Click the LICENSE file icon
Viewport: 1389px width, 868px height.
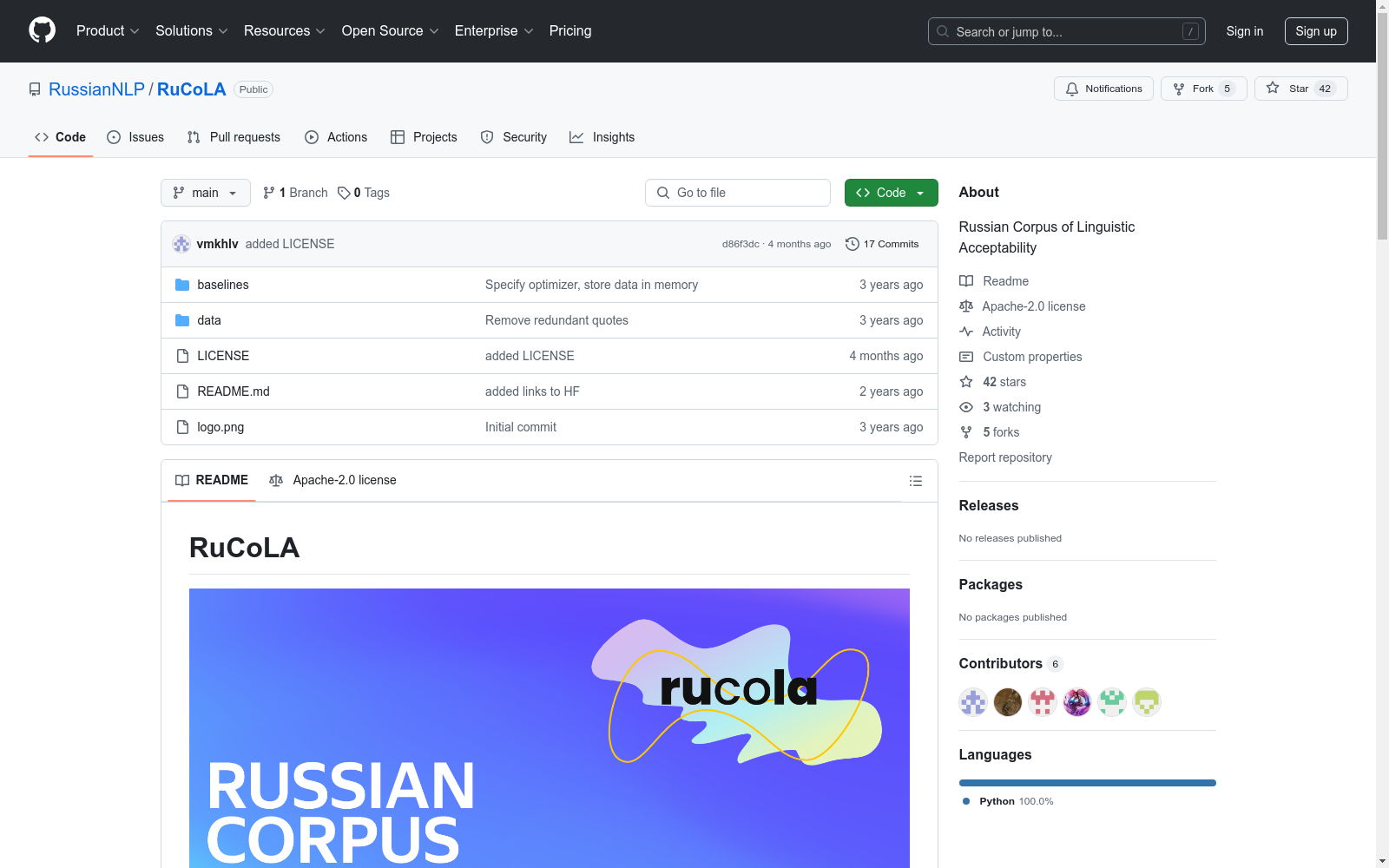pyautogui.click(x=182, y=356)
